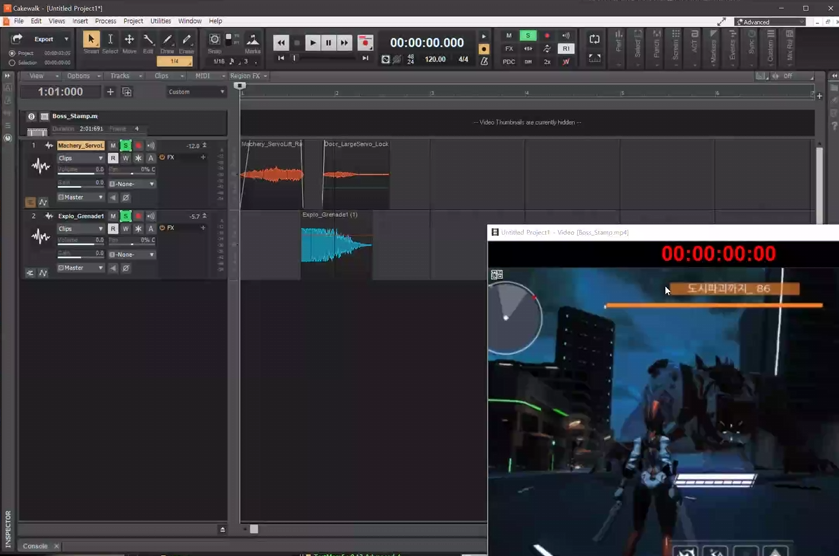This screenshot has width=839, height=556.
Task: Toggle global FX bypass in Mix module
Action: [509, 49]
